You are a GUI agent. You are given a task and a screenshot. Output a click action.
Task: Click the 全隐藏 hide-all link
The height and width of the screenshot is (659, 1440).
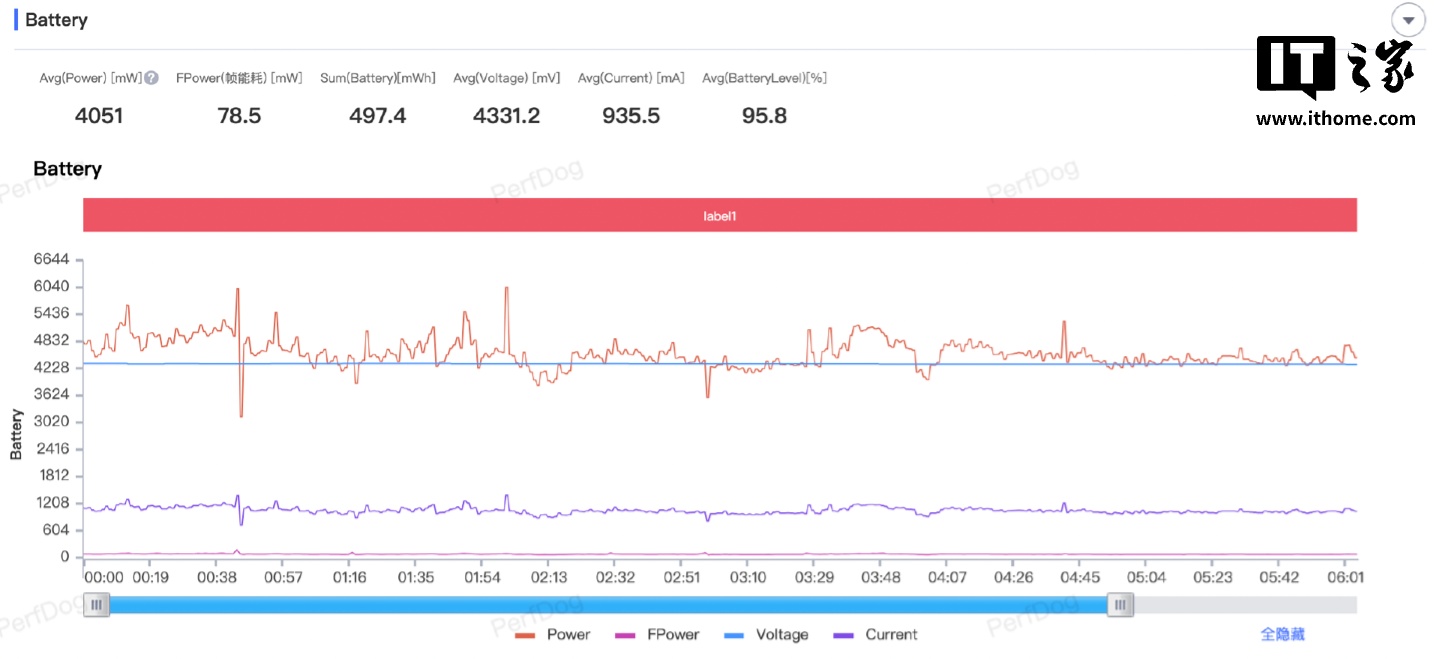1282,635
